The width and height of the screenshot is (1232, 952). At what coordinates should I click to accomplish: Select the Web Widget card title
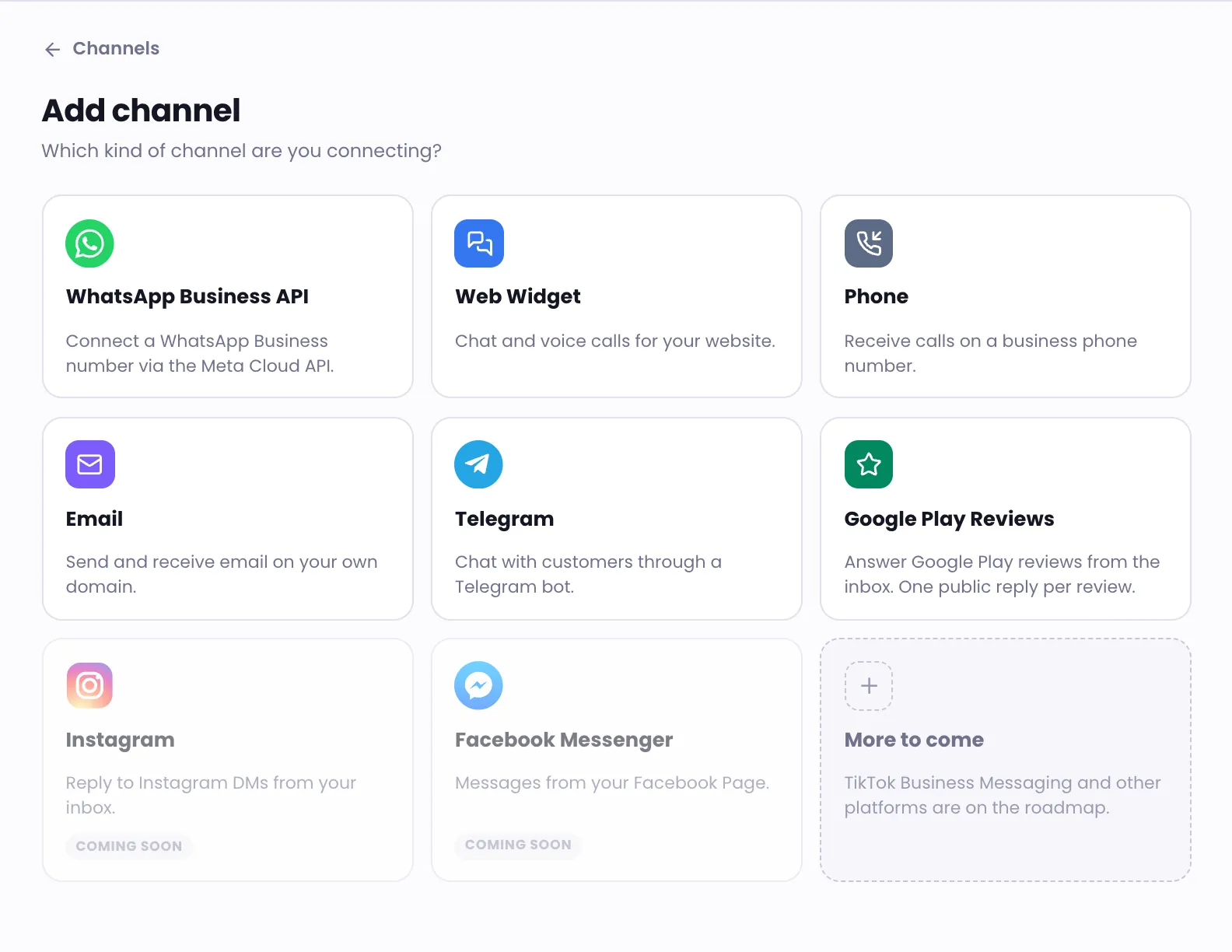point(518,296)
